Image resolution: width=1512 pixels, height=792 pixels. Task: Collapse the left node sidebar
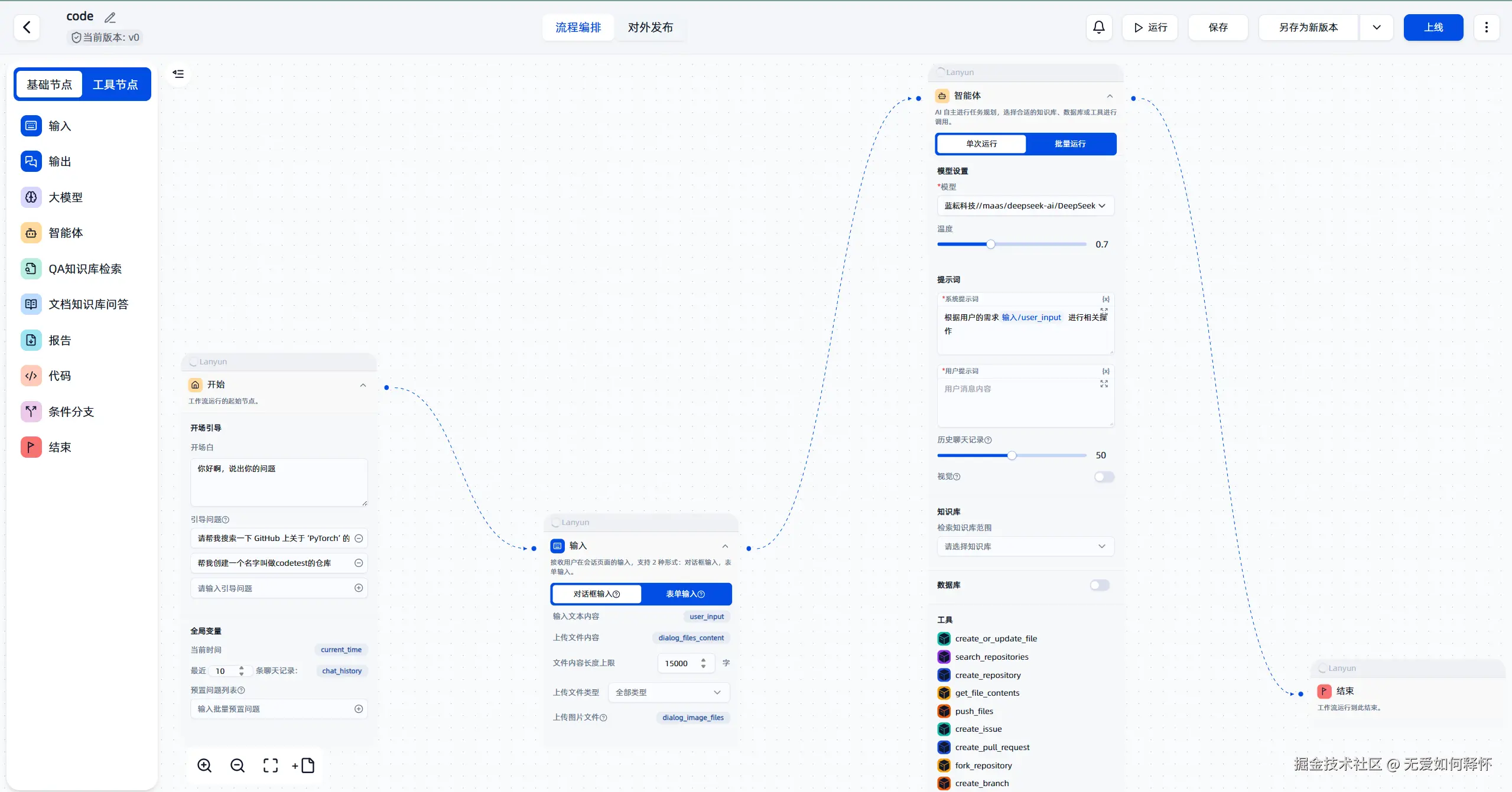pyautogui.click(x=178, y=74)
